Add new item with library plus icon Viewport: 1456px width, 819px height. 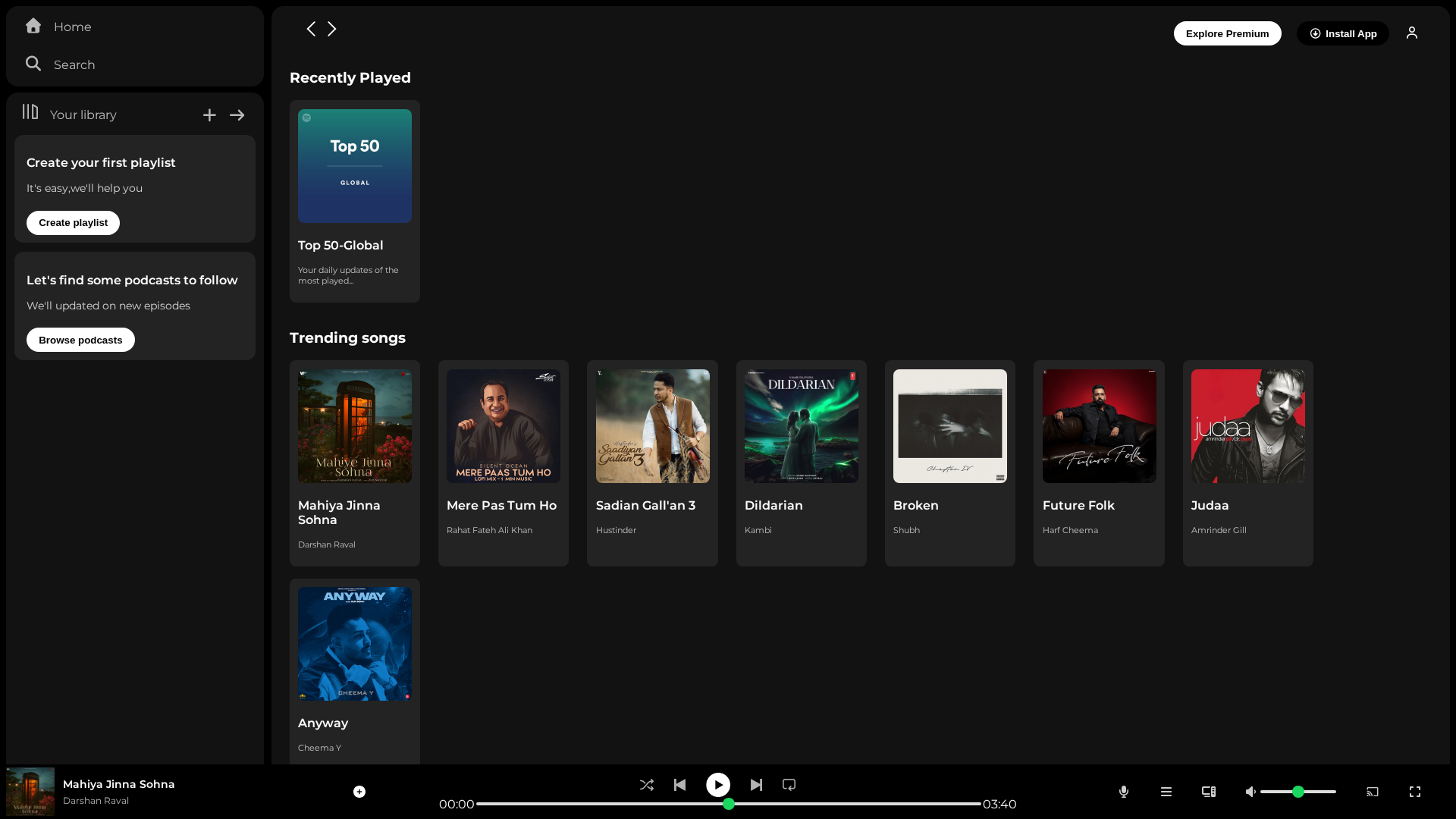click(x=209, y=115)
